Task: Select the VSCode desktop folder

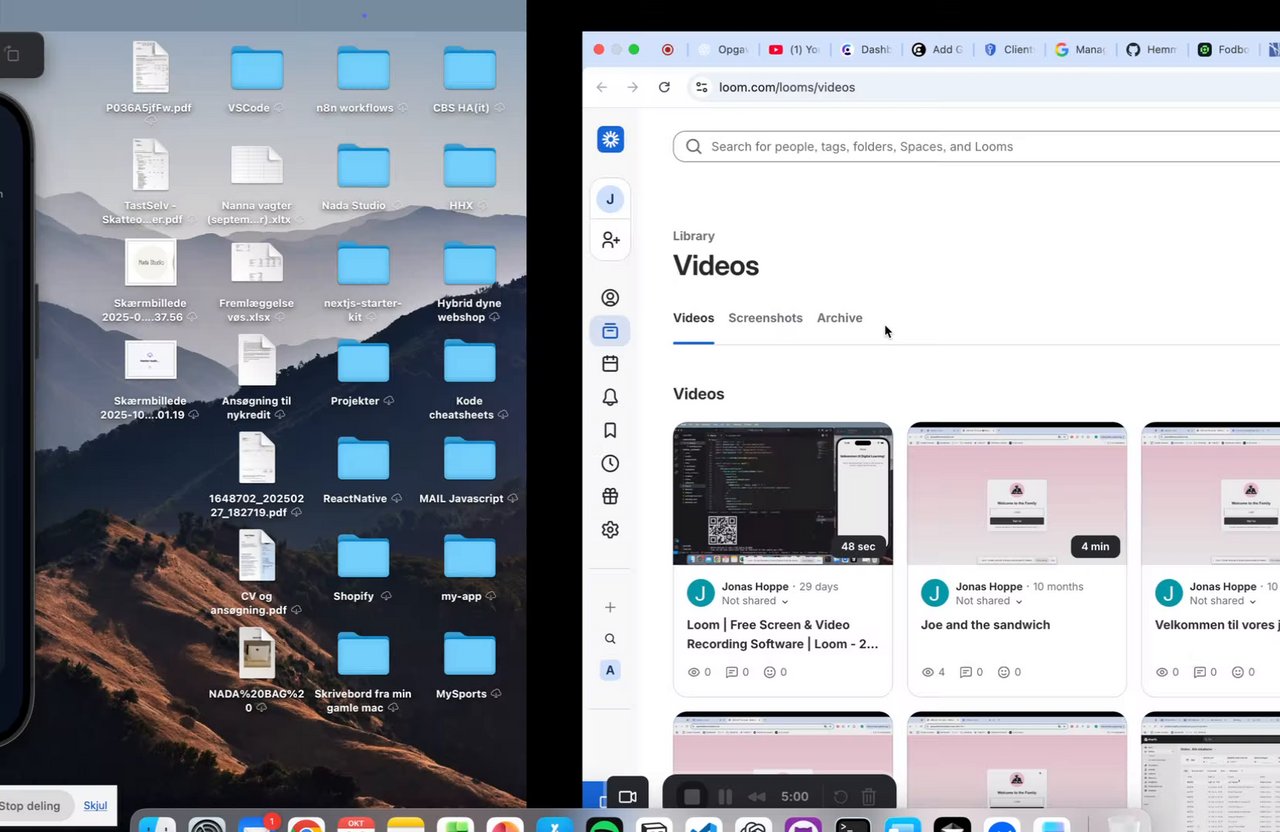Action: (256, 79)
